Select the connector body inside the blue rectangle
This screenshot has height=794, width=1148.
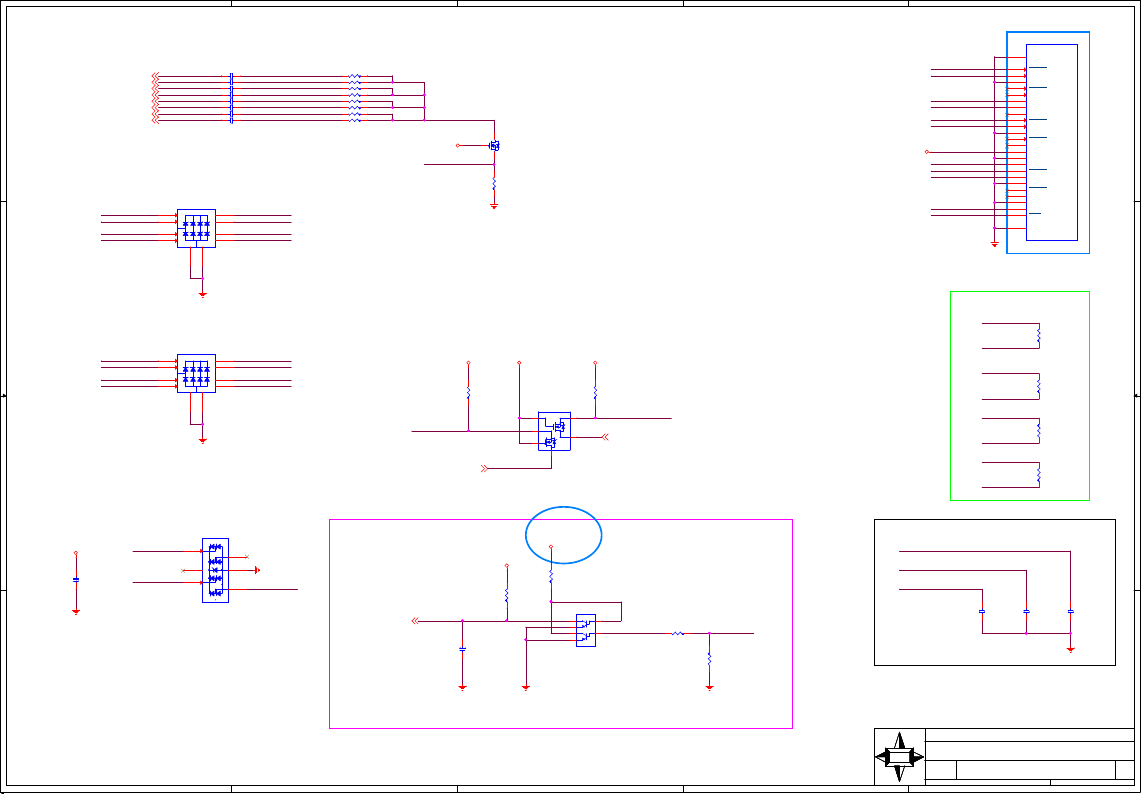[x=1051, y=142]
